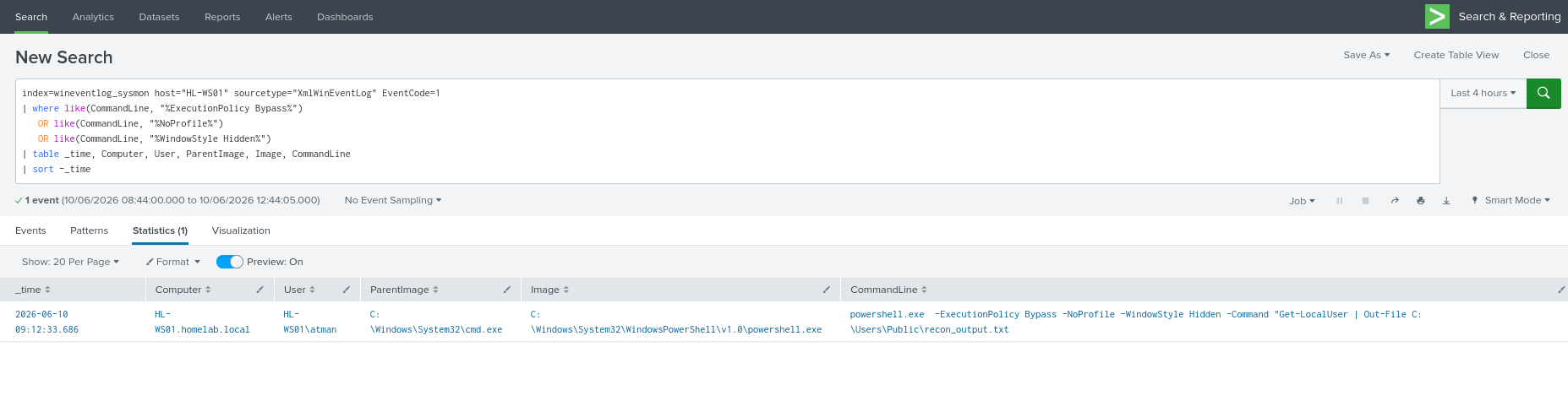Open the Search nav tab

[31, 17]
